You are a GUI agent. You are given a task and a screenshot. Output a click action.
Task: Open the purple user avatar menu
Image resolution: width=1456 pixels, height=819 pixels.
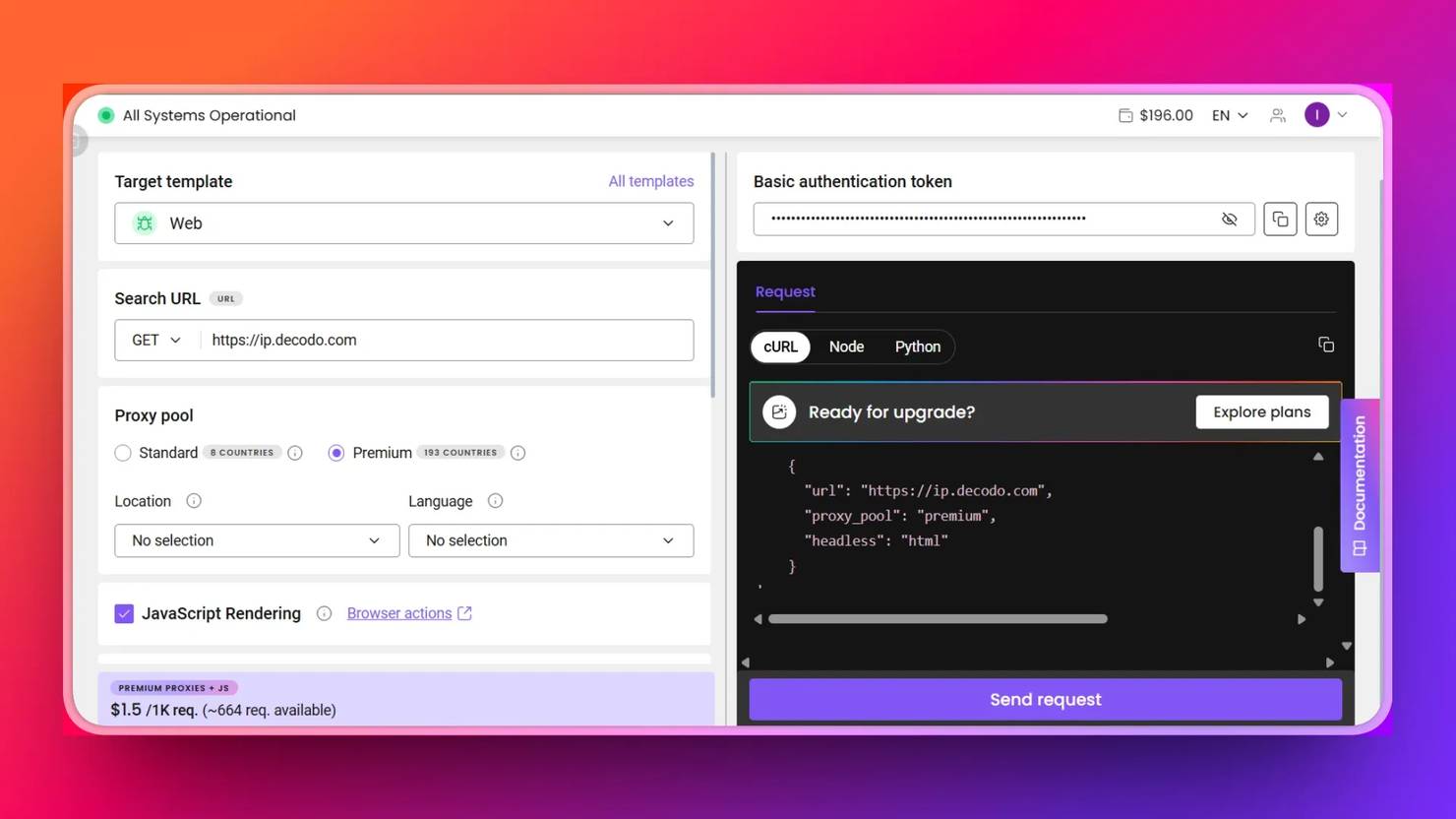[1317, 115]
